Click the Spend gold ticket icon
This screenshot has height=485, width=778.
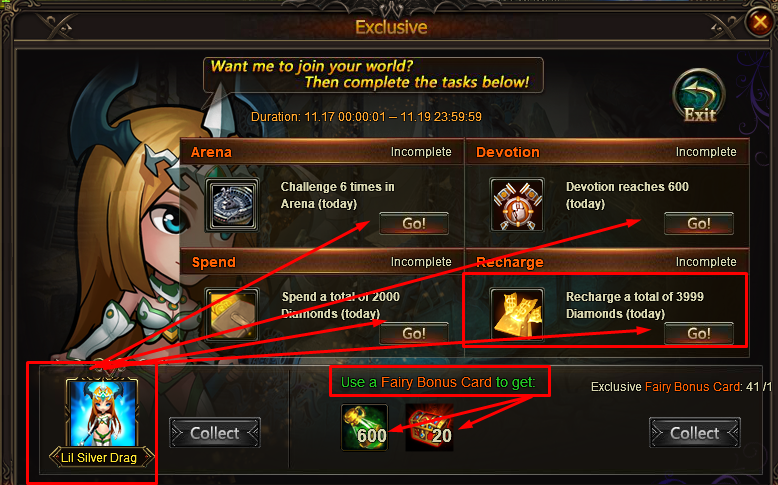point(232,315)
